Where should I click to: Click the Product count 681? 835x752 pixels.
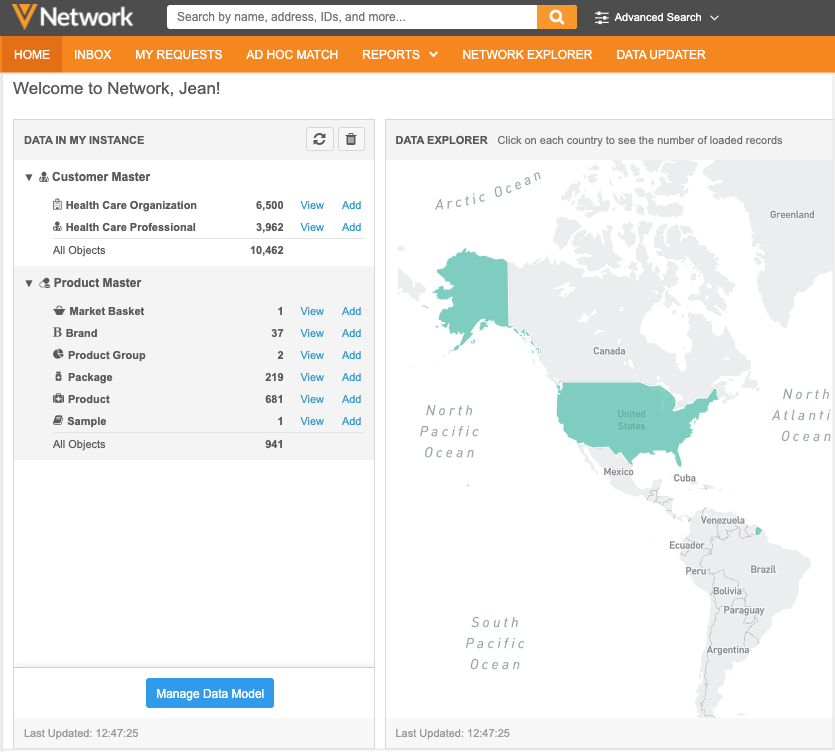(x=274, y=399)
